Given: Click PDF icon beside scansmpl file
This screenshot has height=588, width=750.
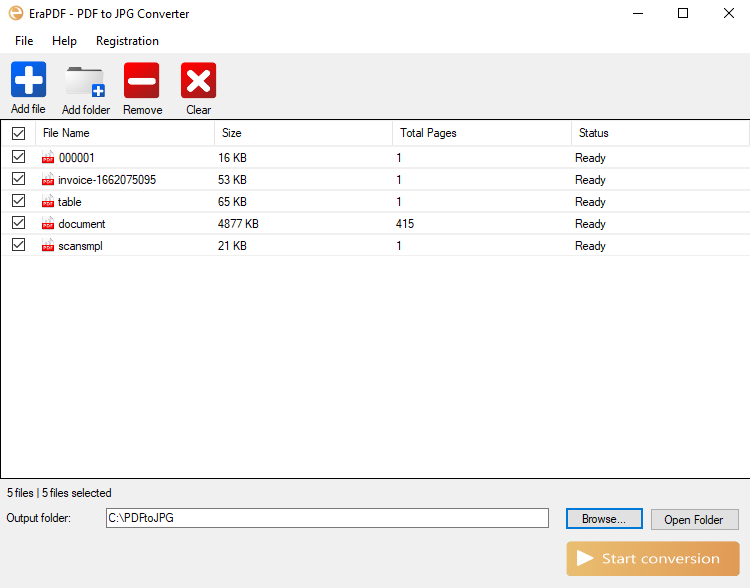Looking at the screenshot, I should tap(48, 245).
